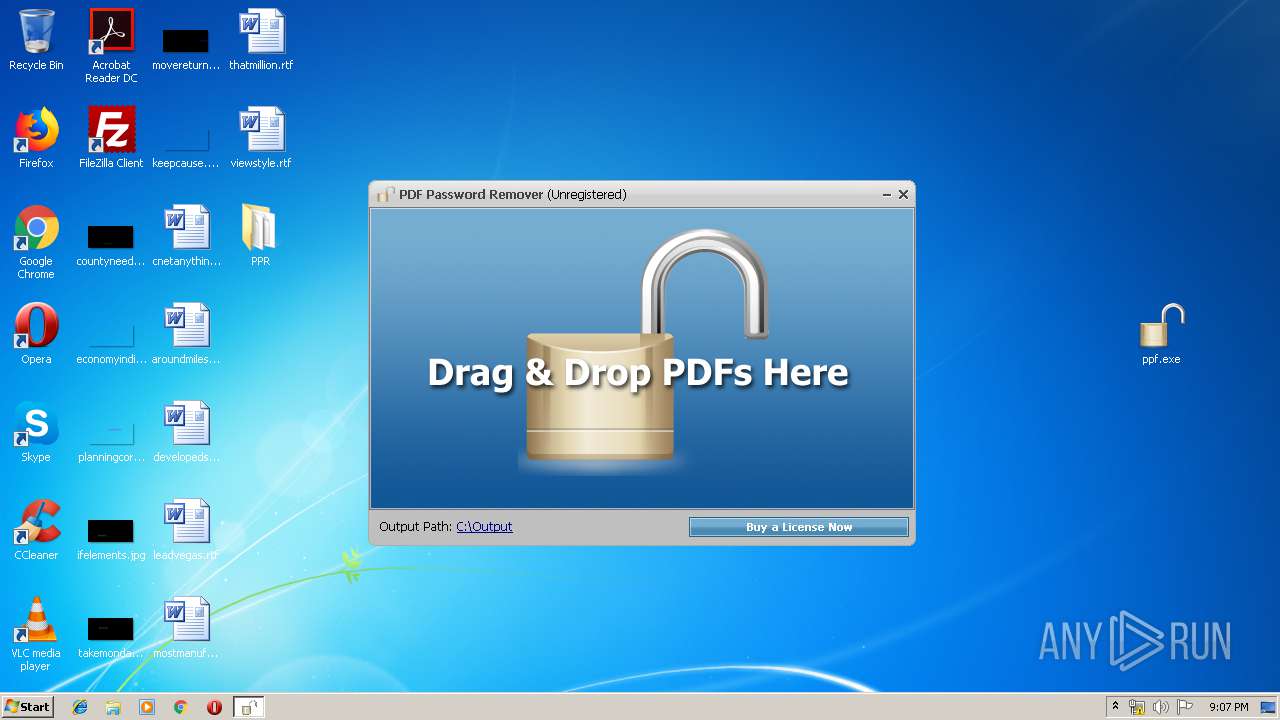Show hidden system tray icons

point(1115,707)
